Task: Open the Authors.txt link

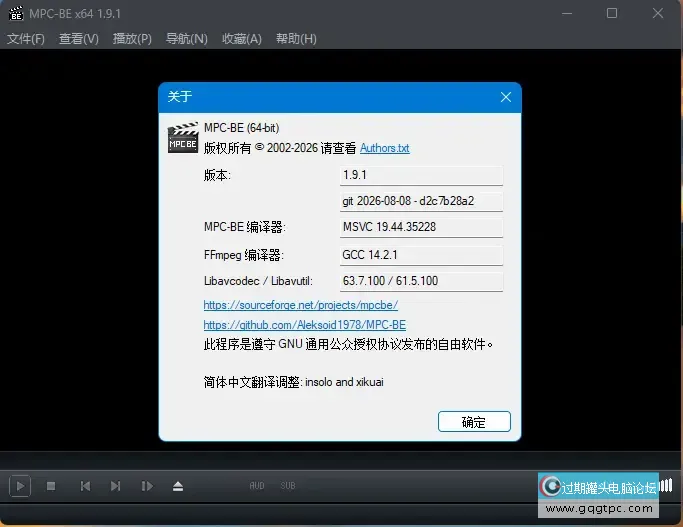Action: pos(385,148)
